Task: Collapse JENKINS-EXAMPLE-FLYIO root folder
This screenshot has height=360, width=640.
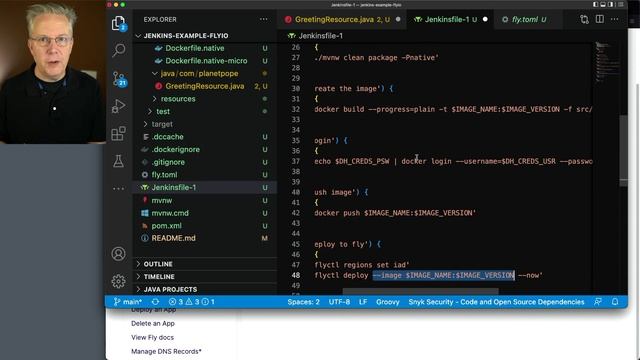Action: click(186, 36)
